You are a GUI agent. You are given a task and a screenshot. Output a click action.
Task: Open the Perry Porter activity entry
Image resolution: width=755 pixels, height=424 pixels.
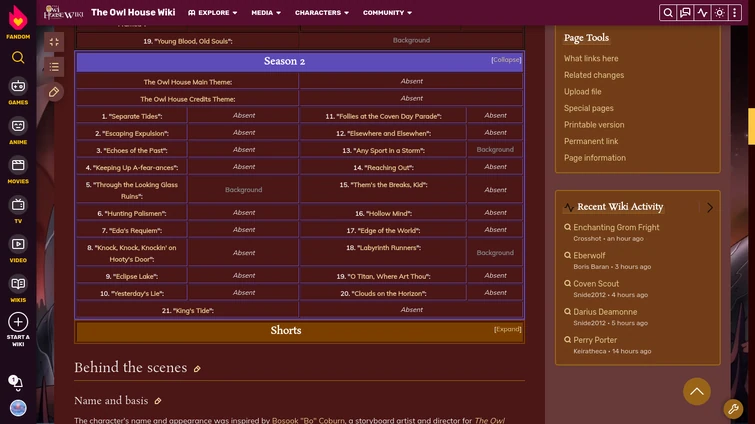coord(595,340)
